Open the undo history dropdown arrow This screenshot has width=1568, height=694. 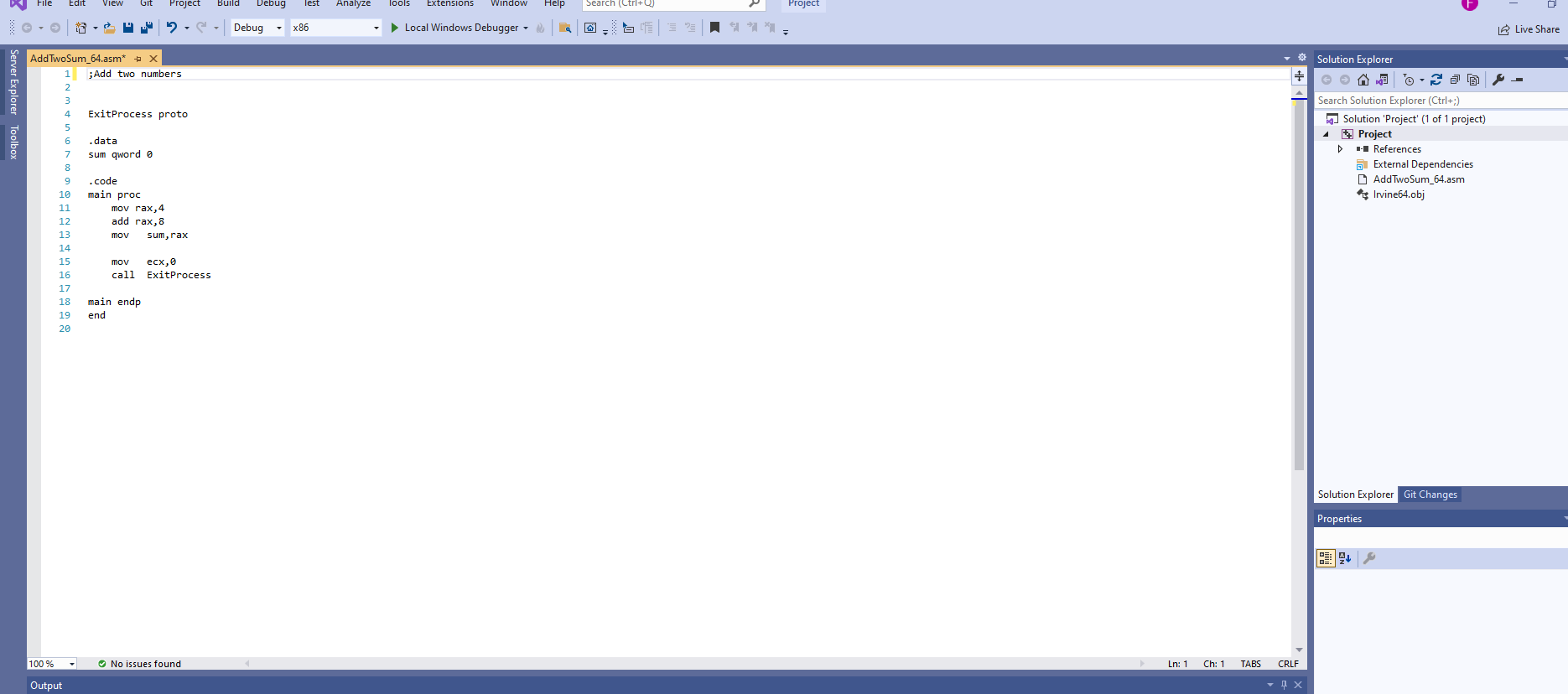(186, 28)
